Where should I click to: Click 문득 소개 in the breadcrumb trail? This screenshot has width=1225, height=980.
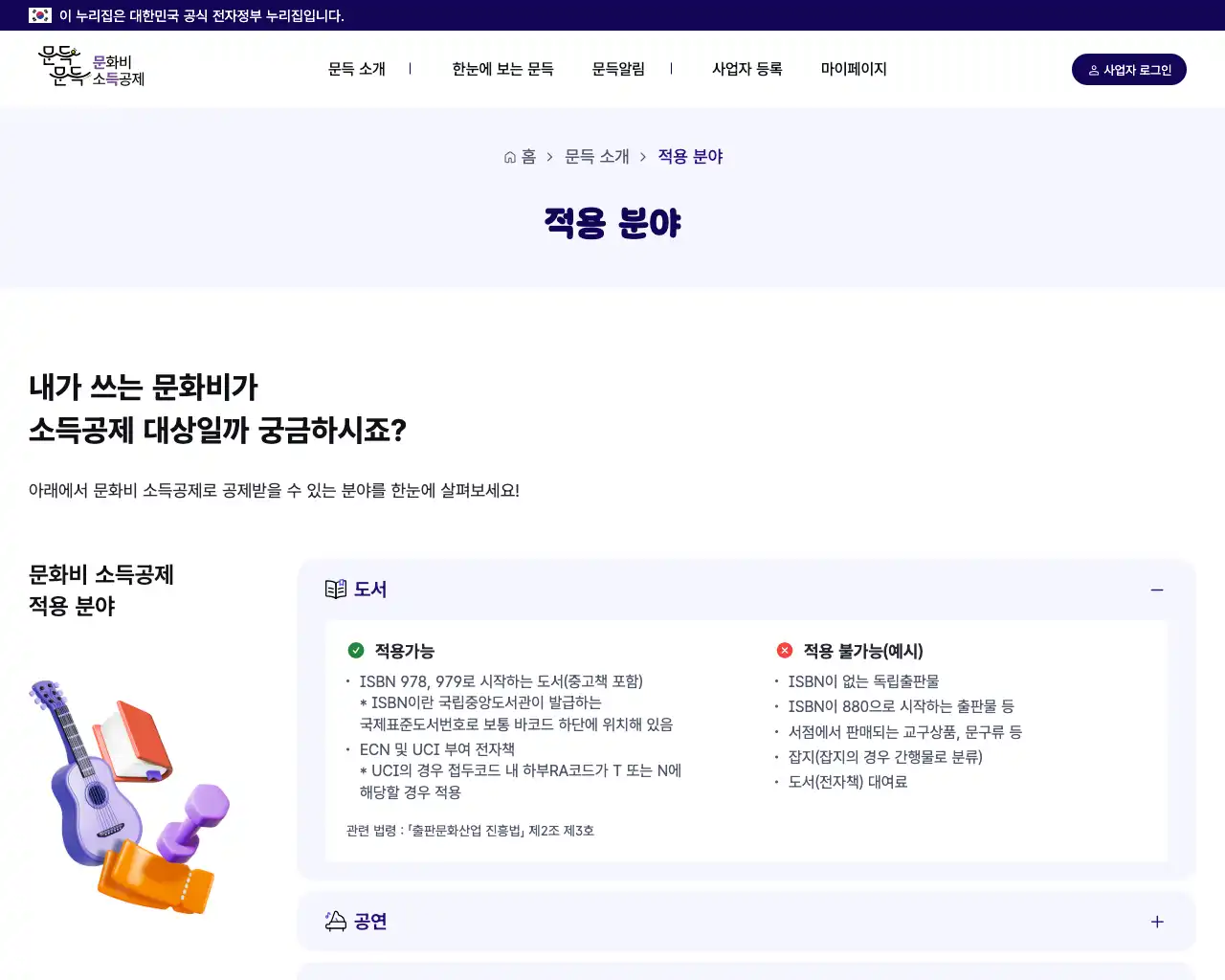point(596,156)
